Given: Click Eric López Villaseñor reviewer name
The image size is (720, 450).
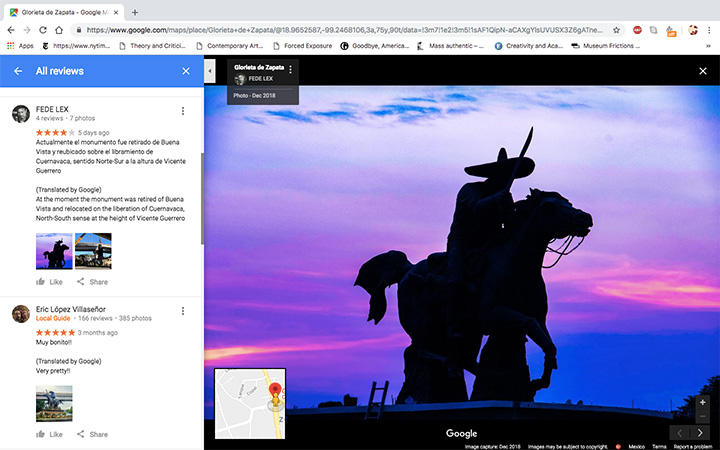Looking at the screenshot, I should coord(71,309).
